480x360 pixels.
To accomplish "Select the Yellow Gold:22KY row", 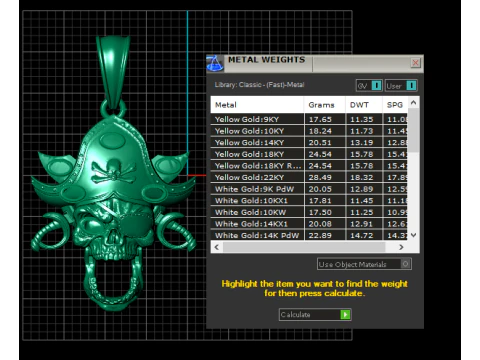I will pos(309,177).
